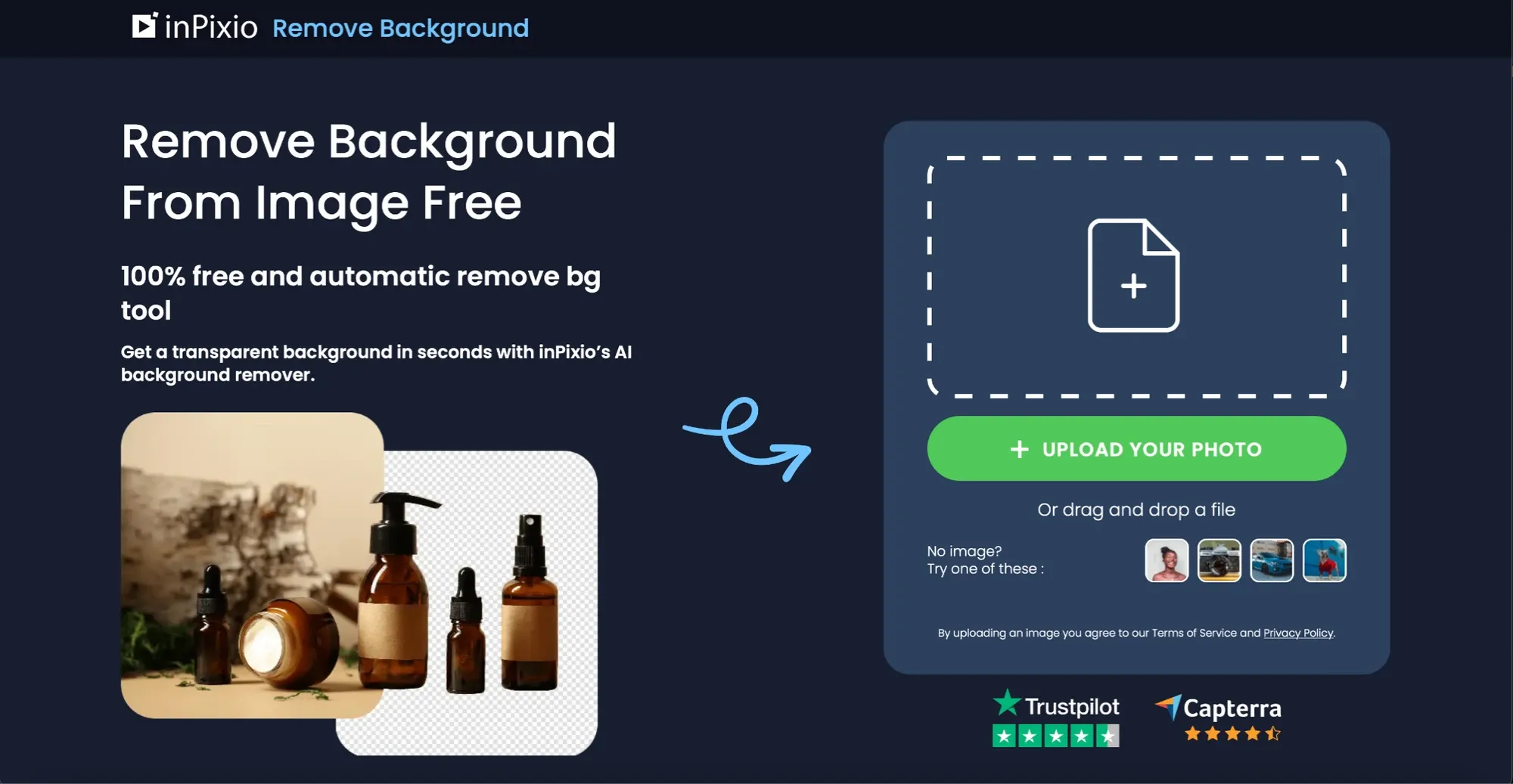Viewport: 1513px width, 784px height.
Task: Click the Trustpilot rating badge
Action: [x=1056, y=717]
